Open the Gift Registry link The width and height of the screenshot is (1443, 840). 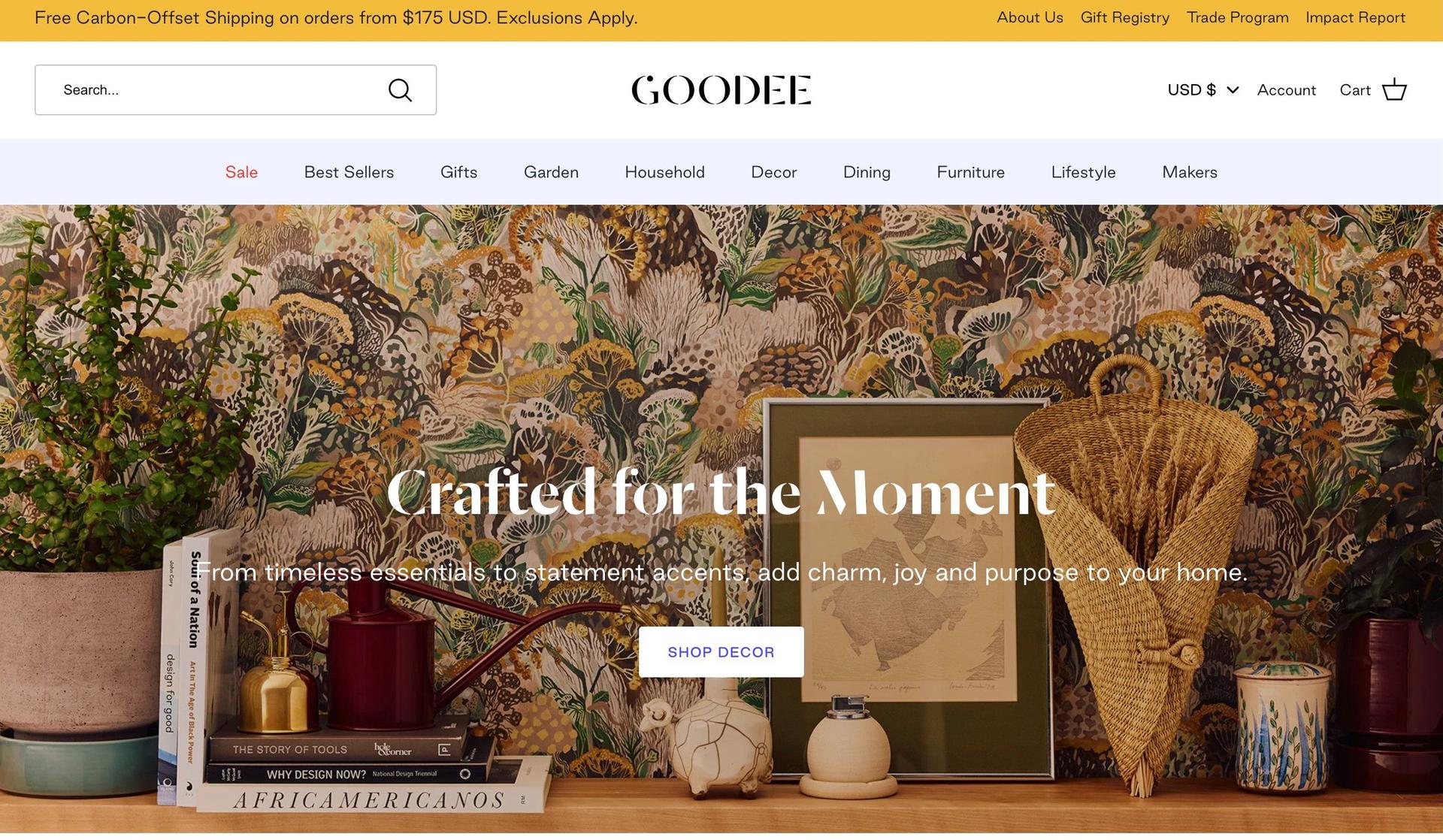pos(1124,17)
